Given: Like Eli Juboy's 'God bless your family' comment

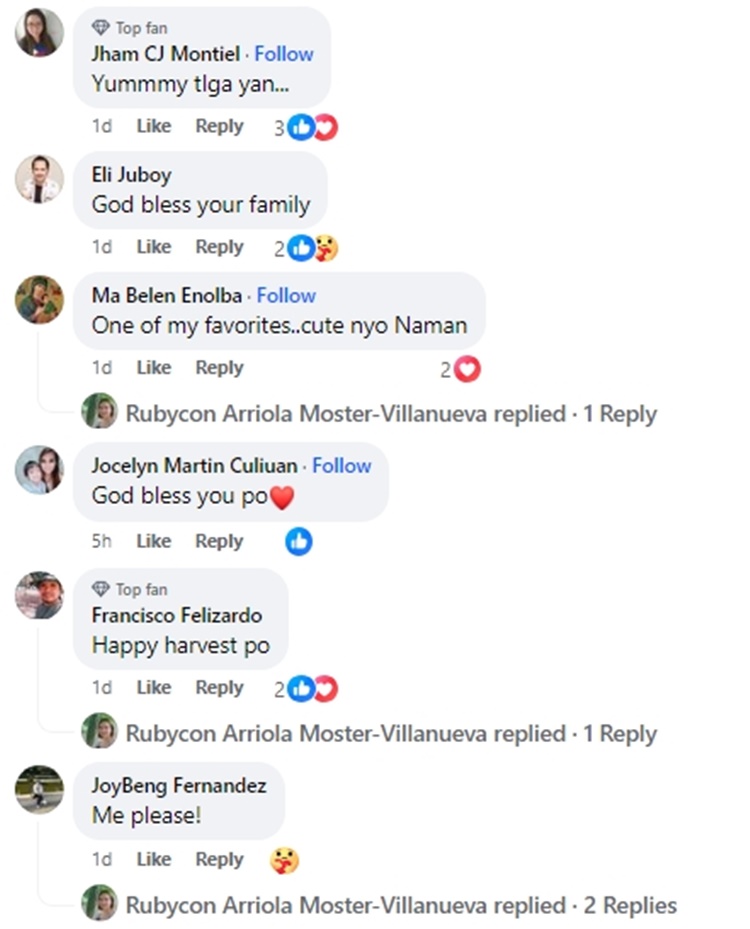Looking at the screenshot, I should [153, 247].
